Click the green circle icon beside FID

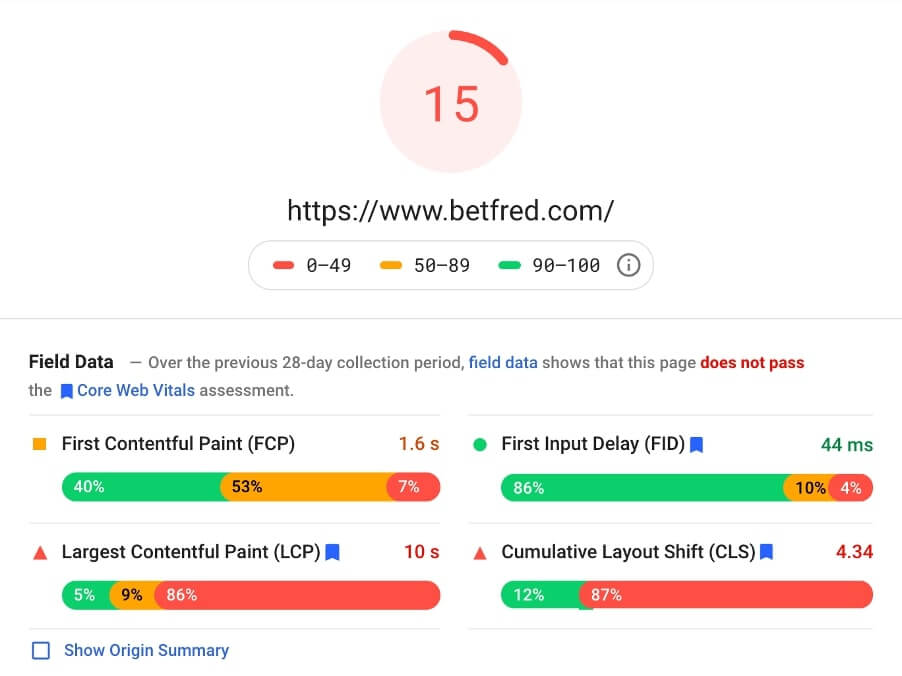480,445
